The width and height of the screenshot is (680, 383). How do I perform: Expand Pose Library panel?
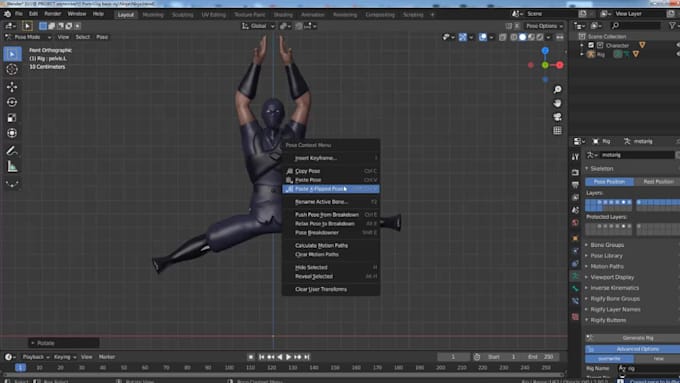[x=606, y=256]
